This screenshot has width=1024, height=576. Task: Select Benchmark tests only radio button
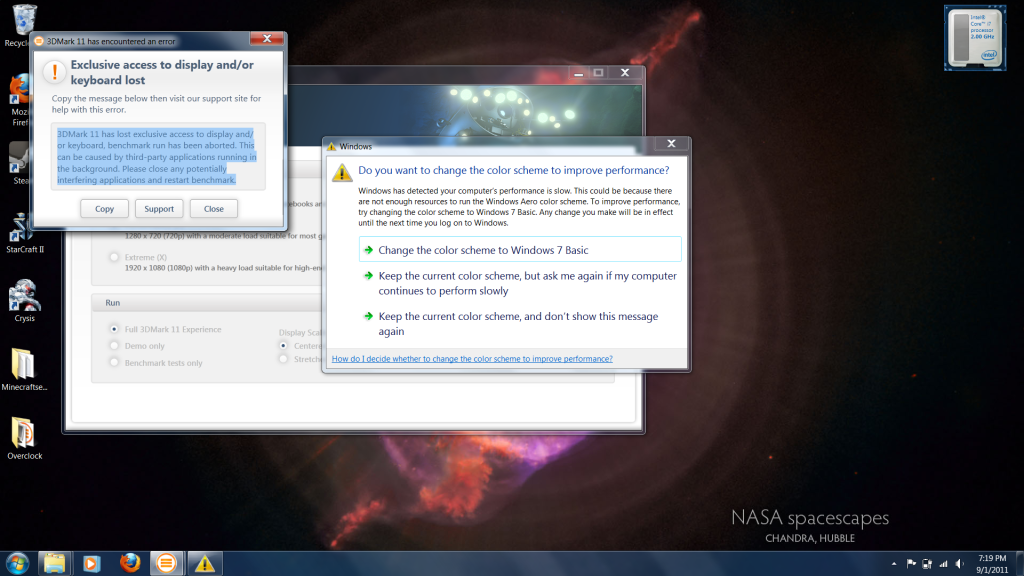[x=114, y=362]
